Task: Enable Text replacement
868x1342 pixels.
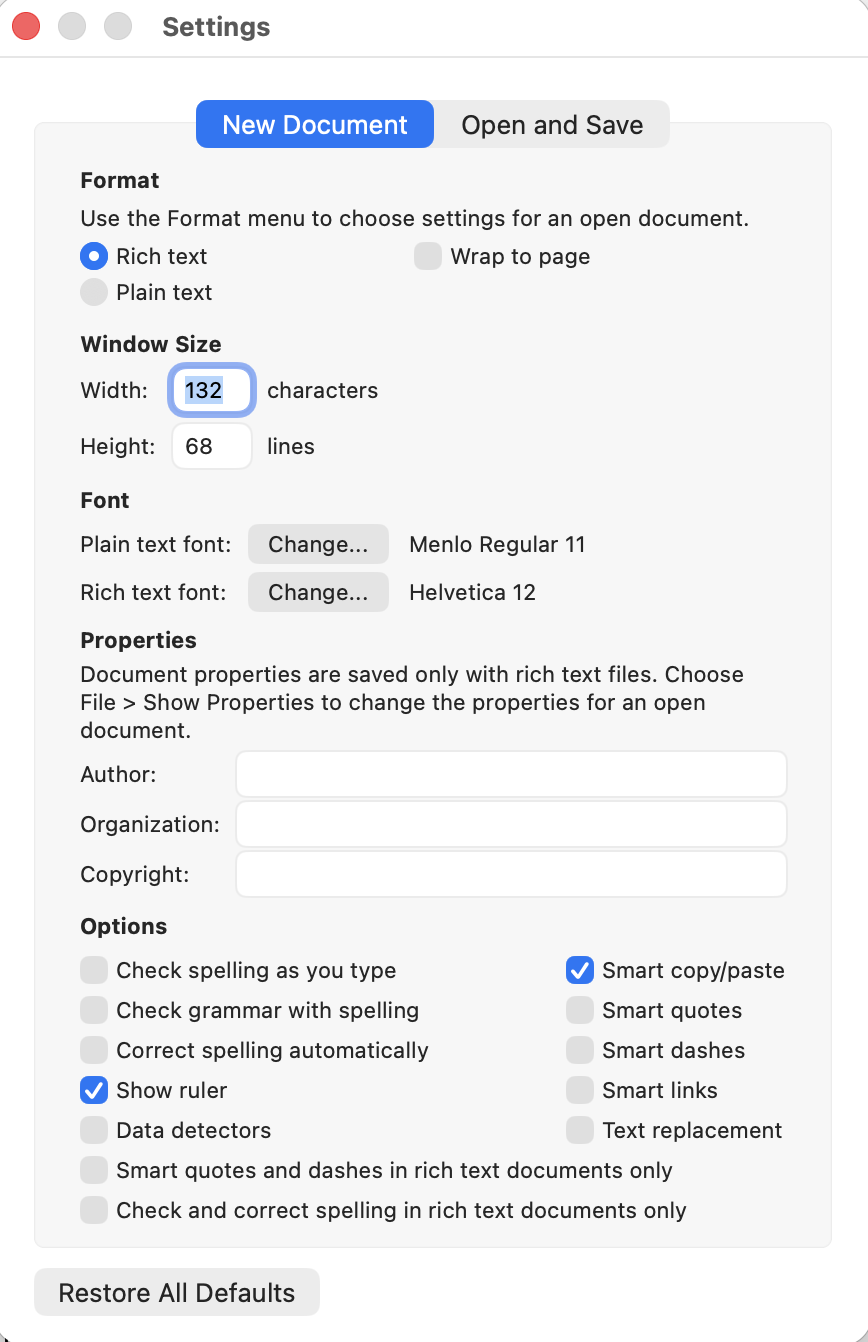Action: [x=579, y=1130]
